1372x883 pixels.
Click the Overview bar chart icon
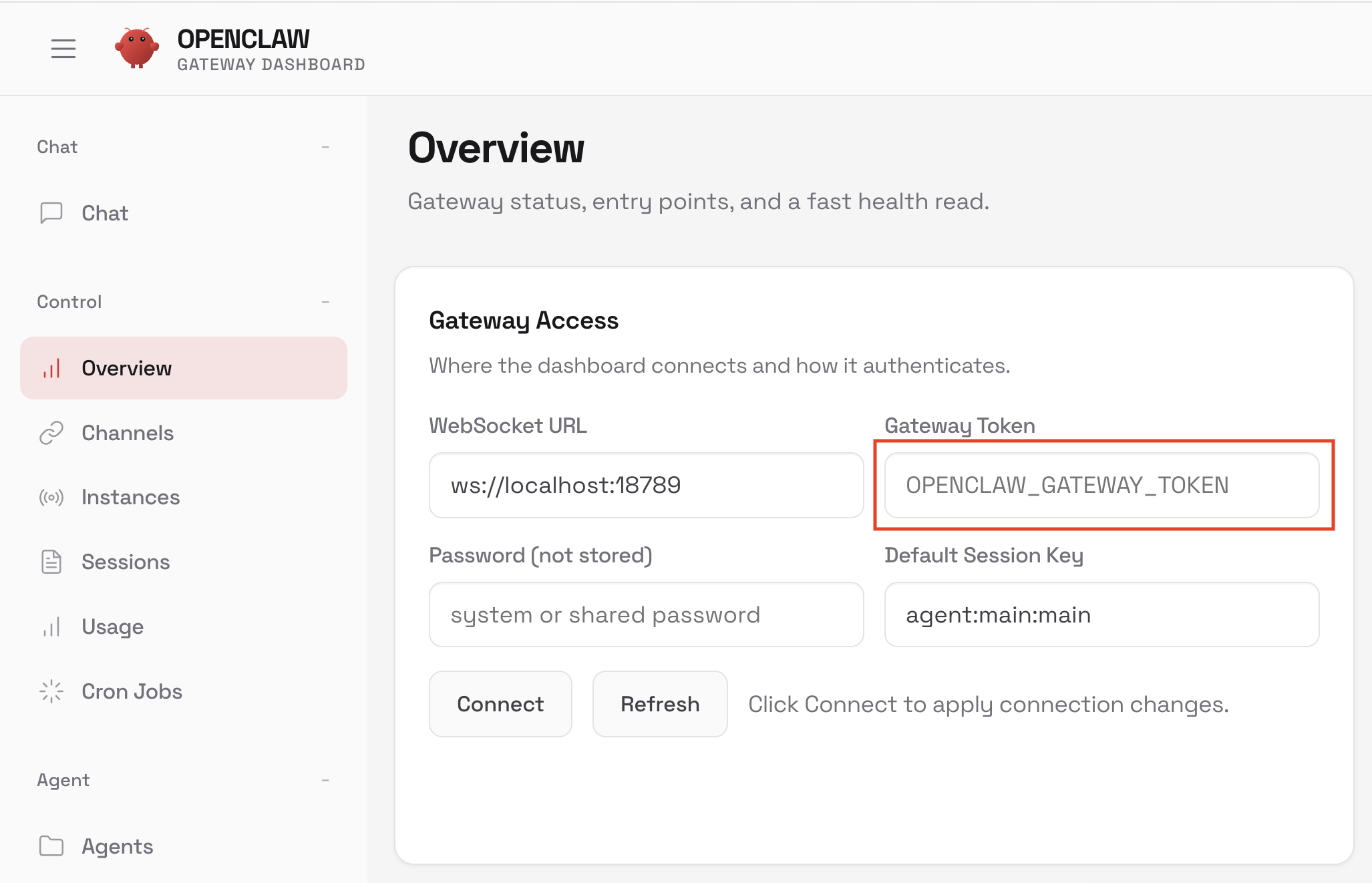pyautogui.click(x=51, y=368)
